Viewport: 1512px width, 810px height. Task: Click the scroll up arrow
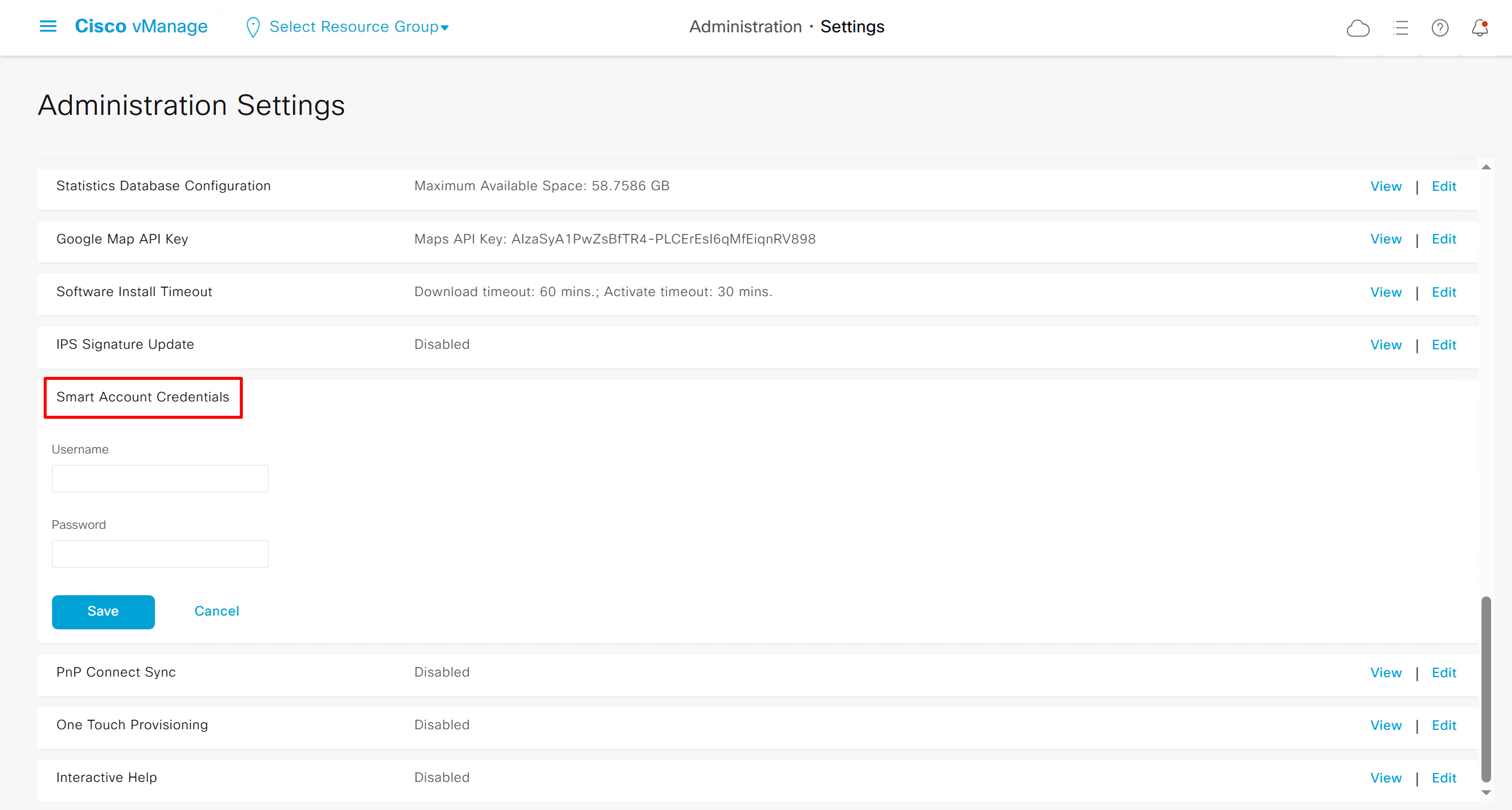[x=1486, y=167]
